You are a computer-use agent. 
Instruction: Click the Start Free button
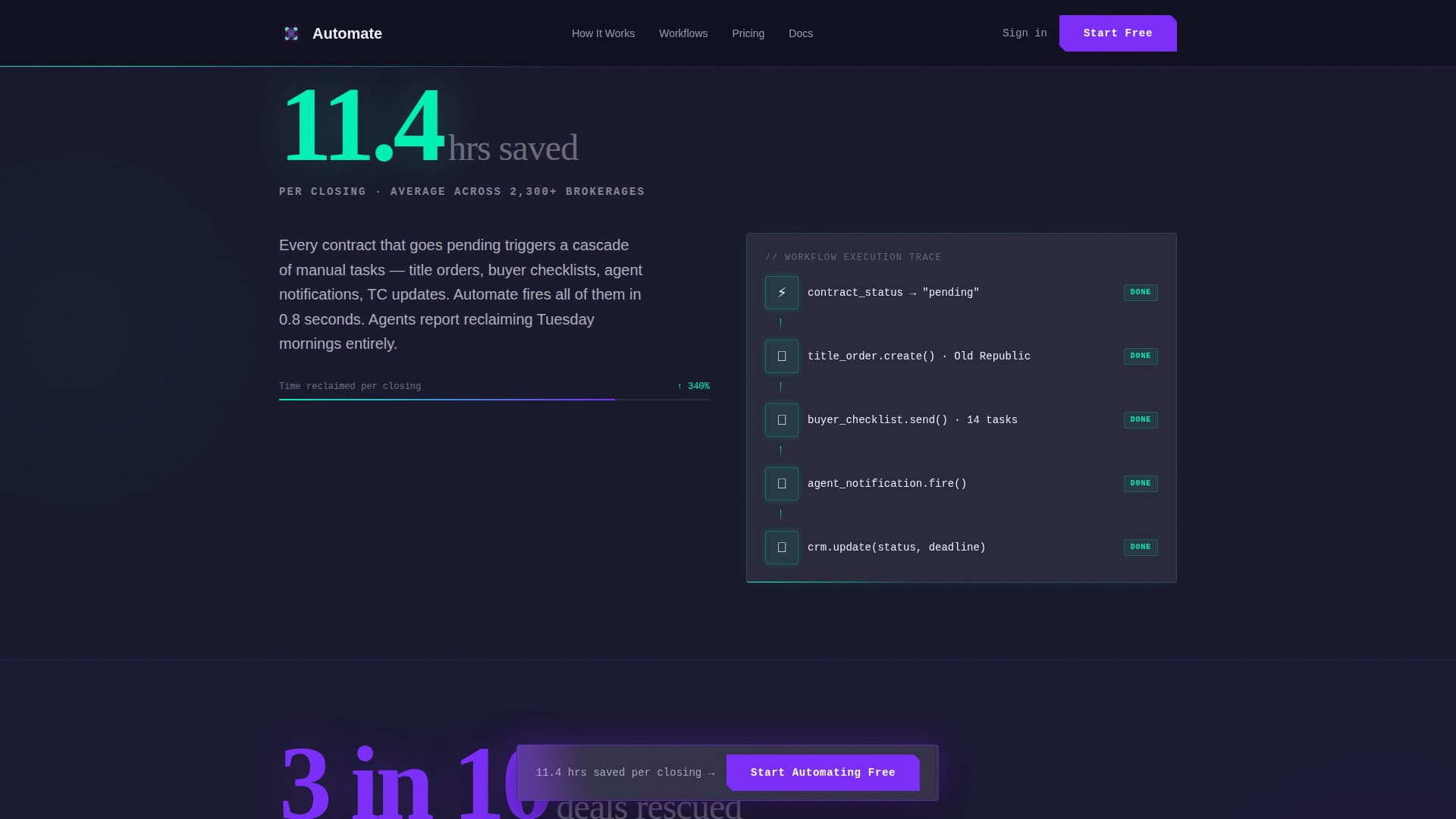(1118, 33)
